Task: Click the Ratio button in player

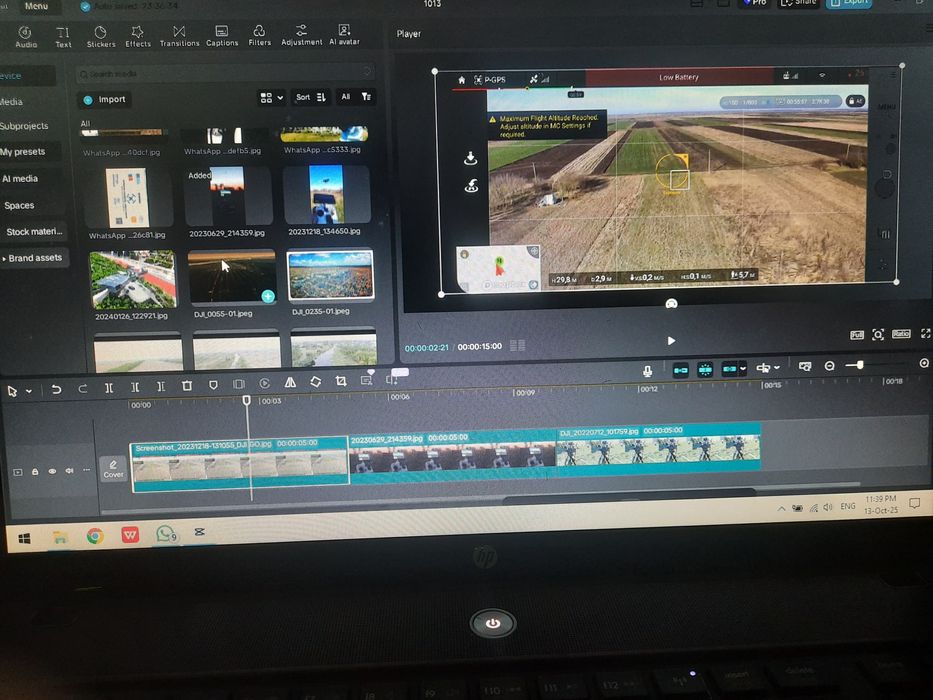Action: (x=901, y=334)
